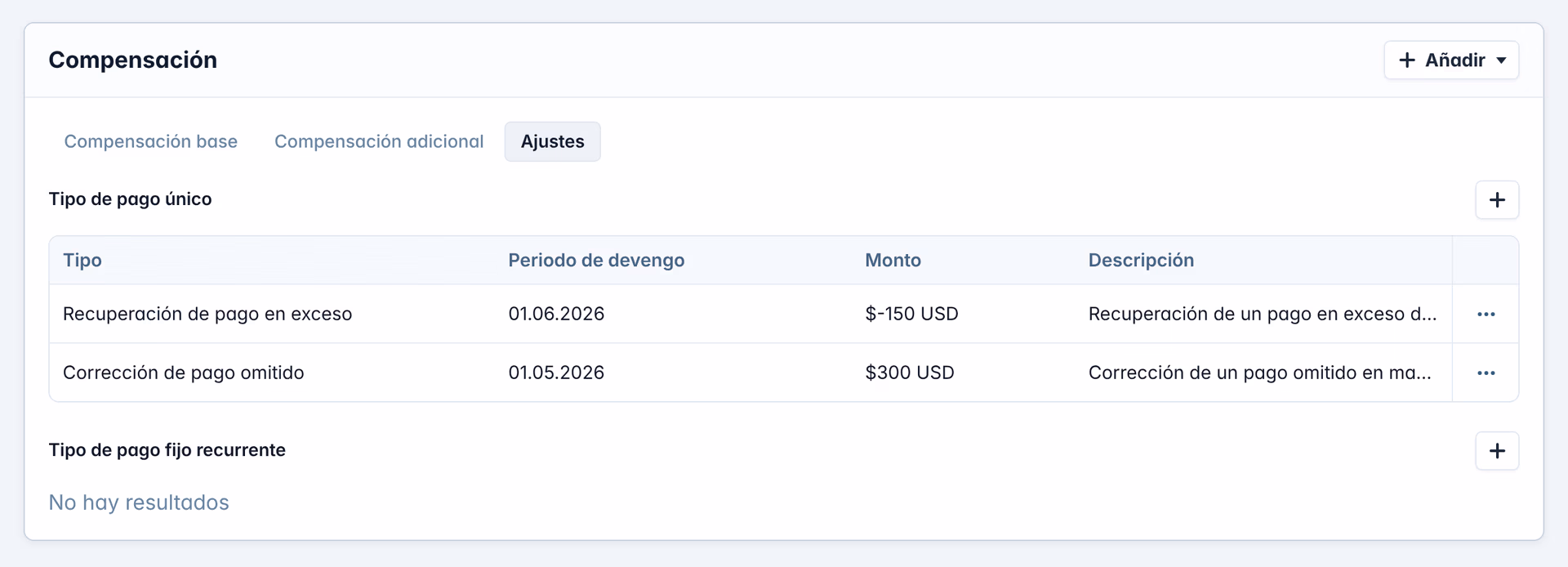Click the 01.05.2026 period date cell
Viewport: 1568px width, 567px height.
click(556, 373)
